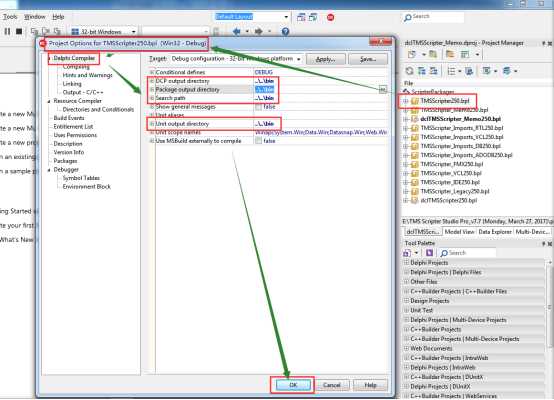Image resolution: width=554 pixels, height=400 pixels.
Task: Click the Tool Palette vertical scrollbar
Action: [x=550, y=329]
